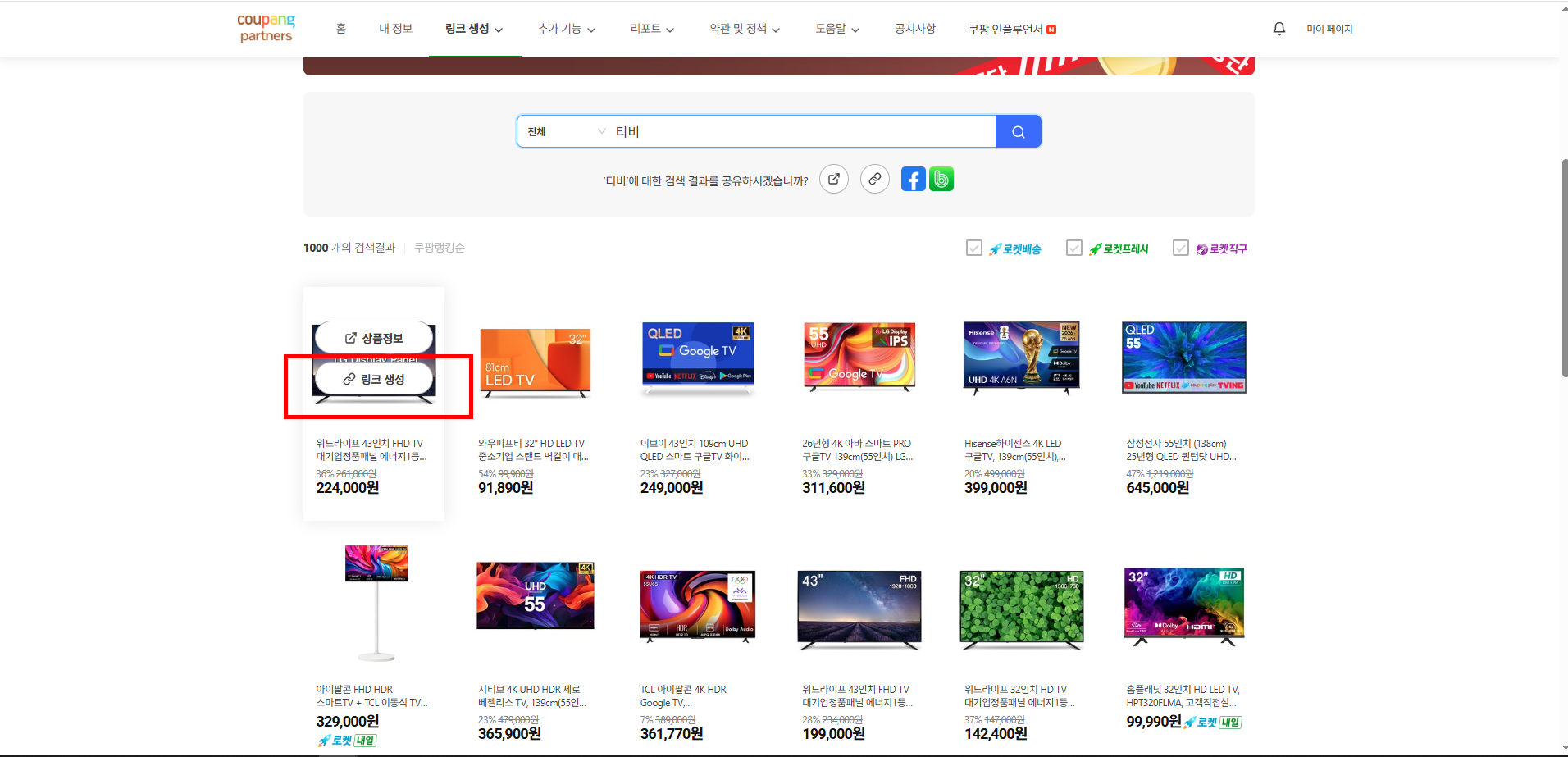The image size is (1568, 757).
Task: Click the blue search magnifier button
Action: click(x=1018, y=131)
